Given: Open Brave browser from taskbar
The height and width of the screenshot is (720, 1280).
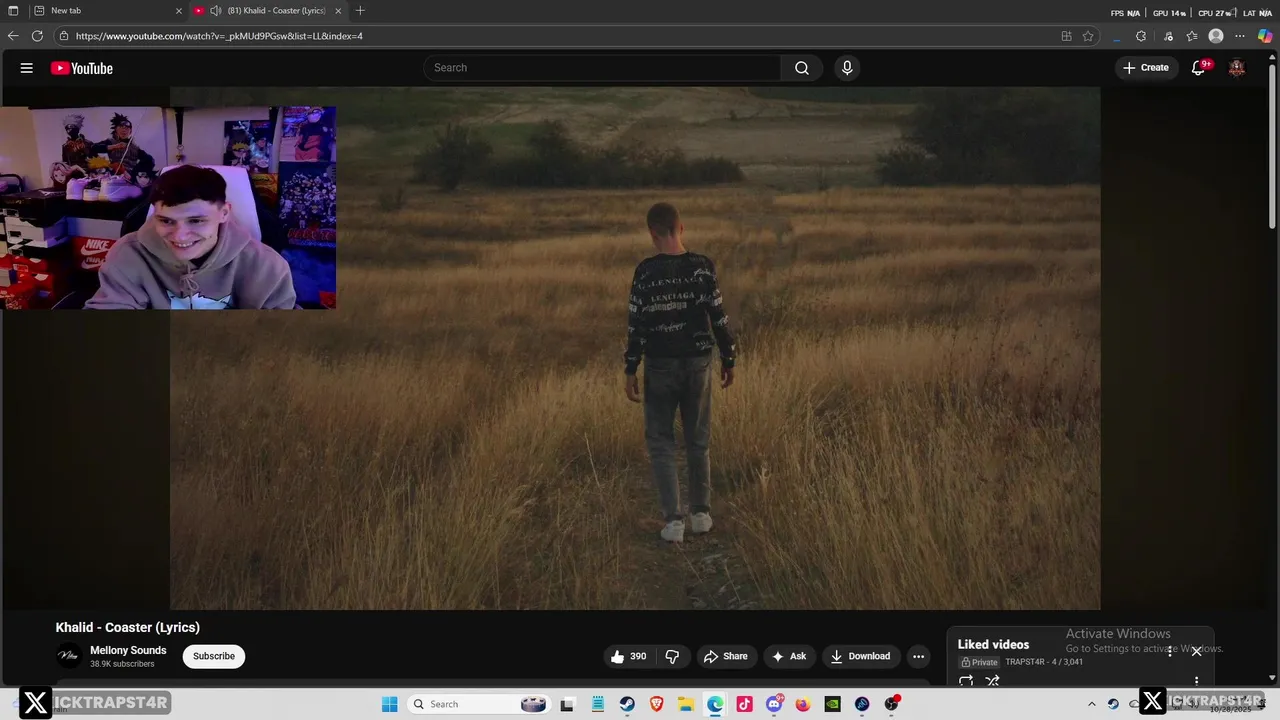Looking at the screenshot, I should (656, 704).
